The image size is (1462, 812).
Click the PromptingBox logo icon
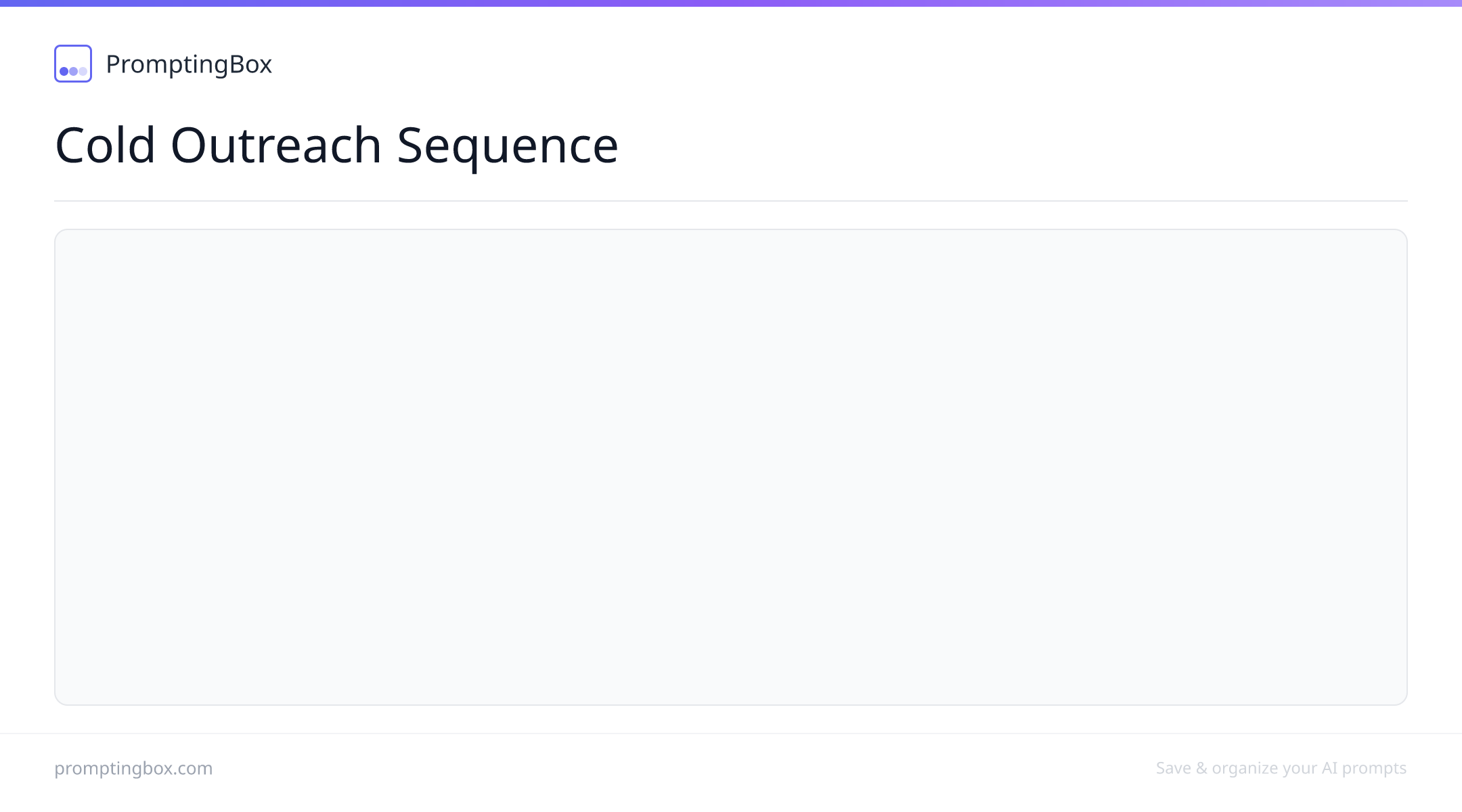click(73, 64)
